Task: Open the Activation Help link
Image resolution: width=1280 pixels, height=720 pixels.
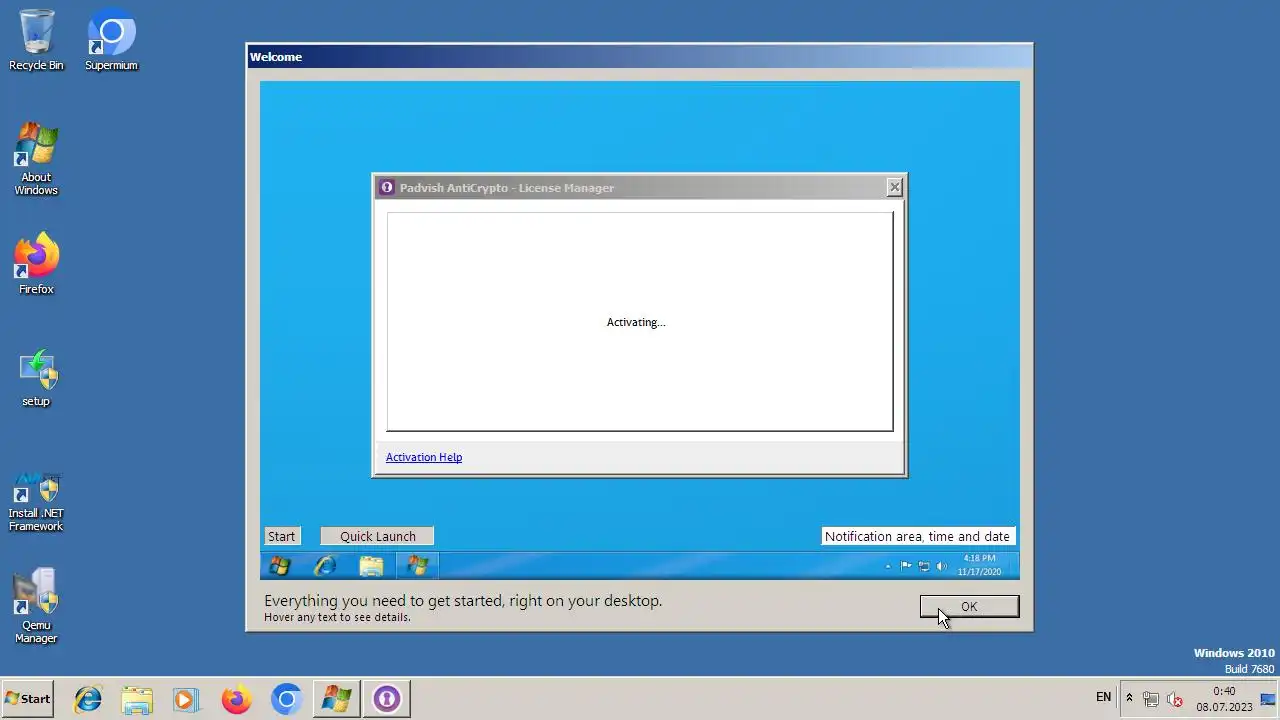Action: [x=424, y=457]
